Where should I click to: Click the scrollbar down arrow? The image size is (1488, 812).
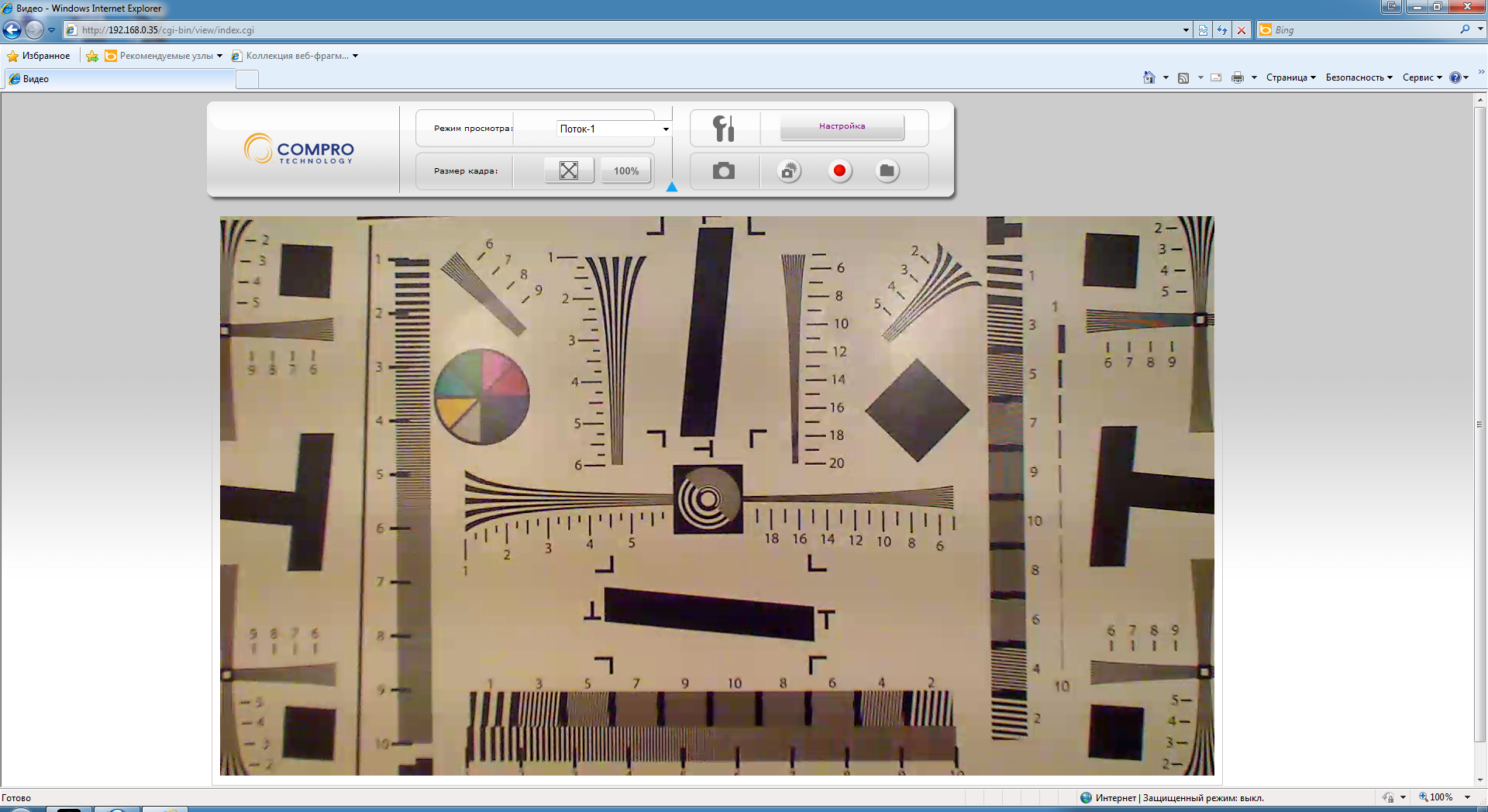[1479, 779]
